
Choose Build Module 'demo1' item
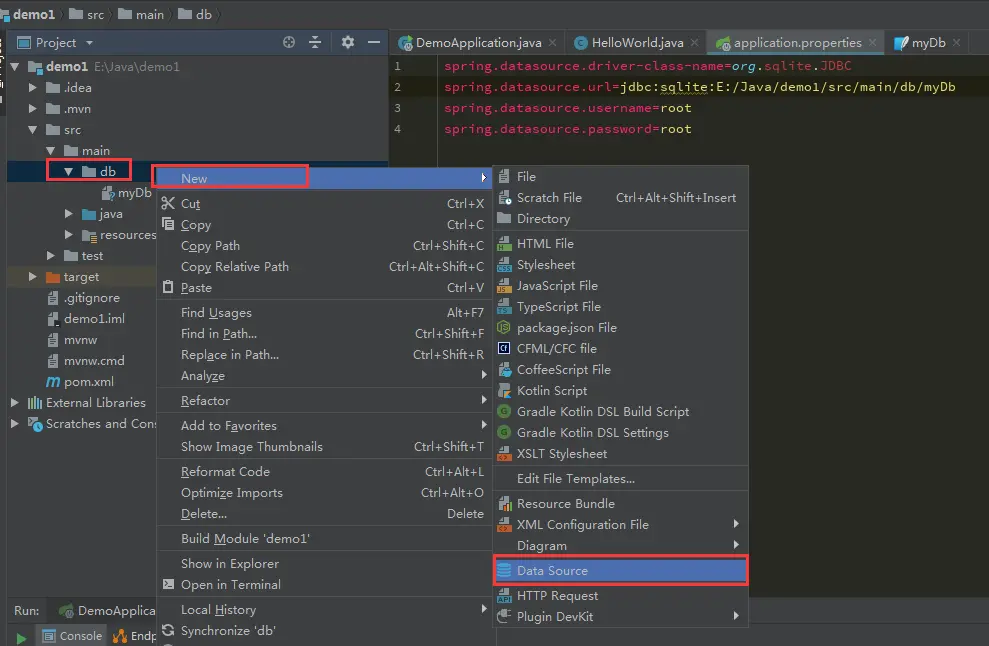click(325, 539)
